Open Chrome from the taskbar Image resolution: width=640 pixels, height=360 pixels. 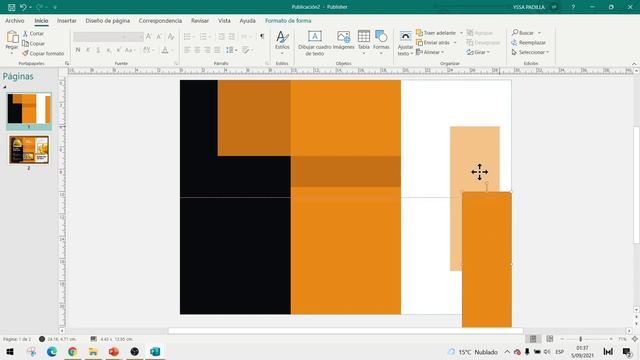click(72, 351)
